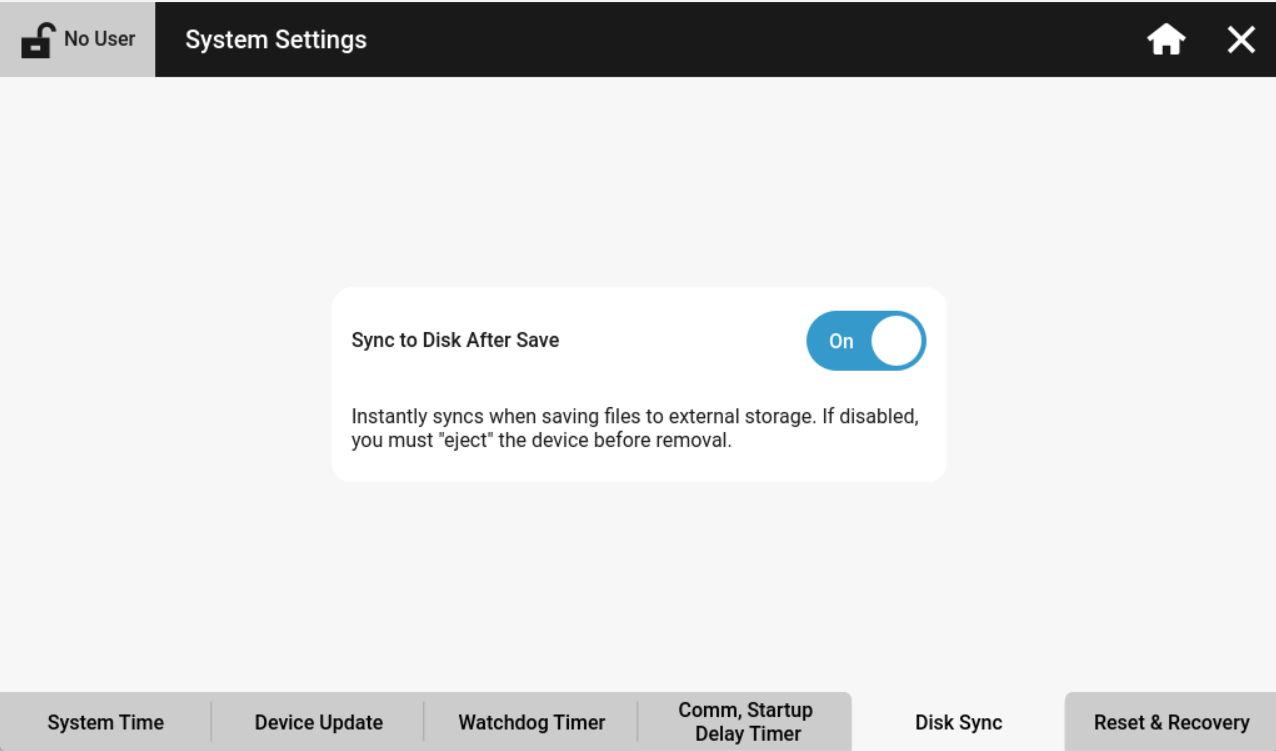This screenshot has height=751, width=1276.
Task: Click the System Settings title text
Action: 276,40
